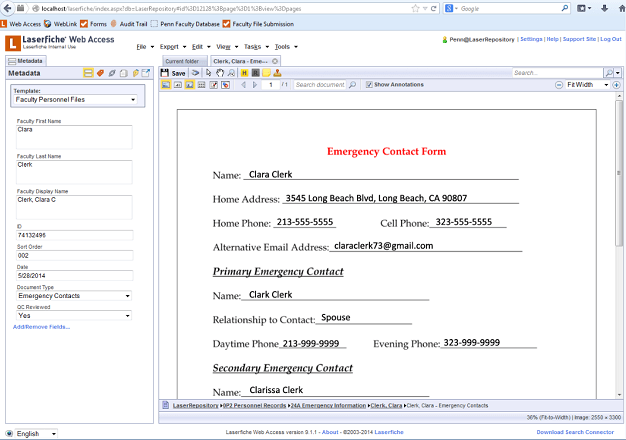Select the Metadata tab
This screenshot has width=626, height=440.
click(x=26, y=61)
